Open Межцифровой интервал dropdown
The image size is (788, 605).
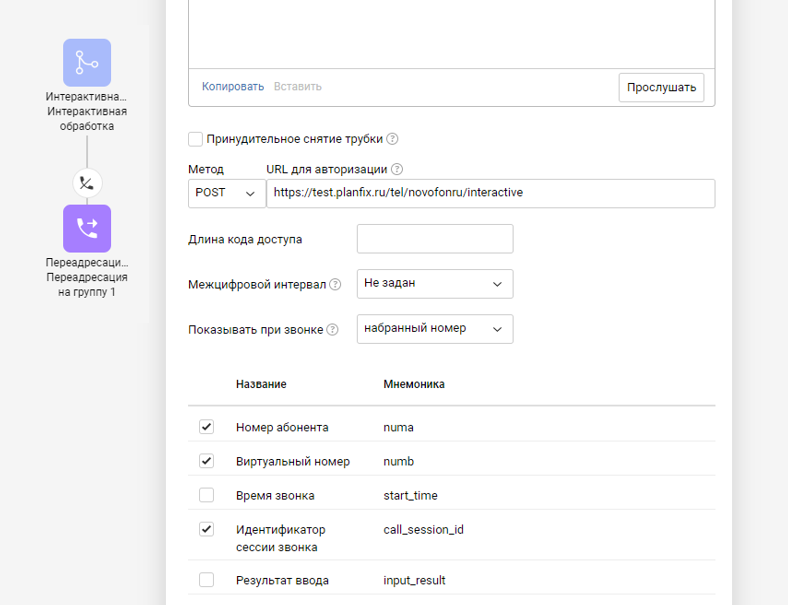(x=435, y=284)
